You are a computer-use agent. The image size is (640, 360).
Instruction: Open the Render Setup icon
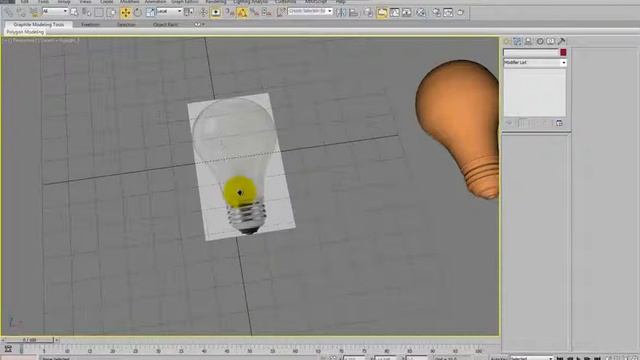[436, 13]
